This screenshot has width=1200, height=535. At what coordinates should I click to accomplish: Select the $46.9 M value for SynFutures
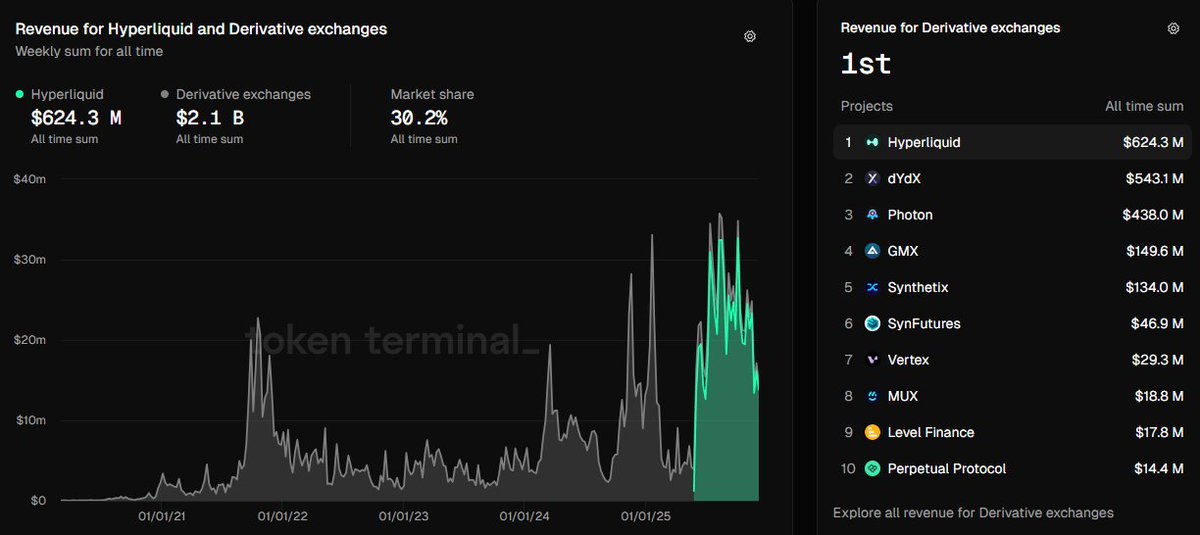coord(1157,323)
